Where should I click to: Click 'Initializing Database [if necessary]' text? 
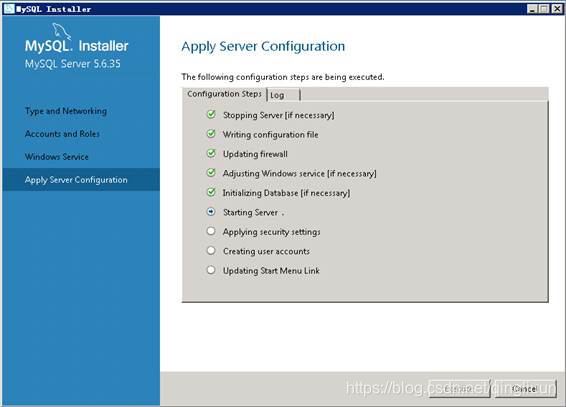286,193
